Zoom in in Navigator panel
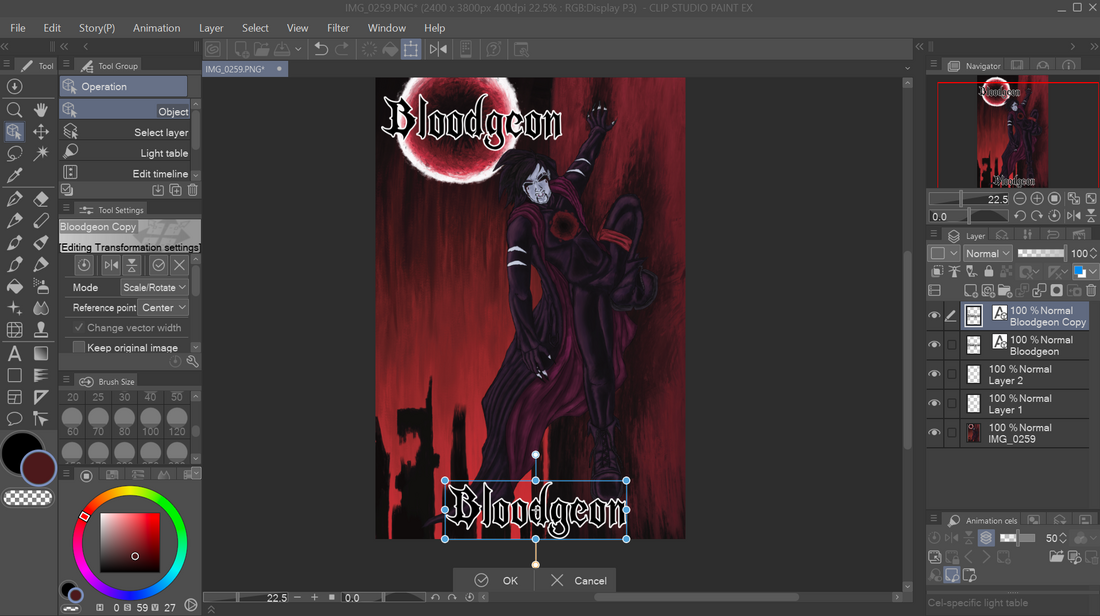This screenshot has height=616, width=1100. coord(1037,199)
